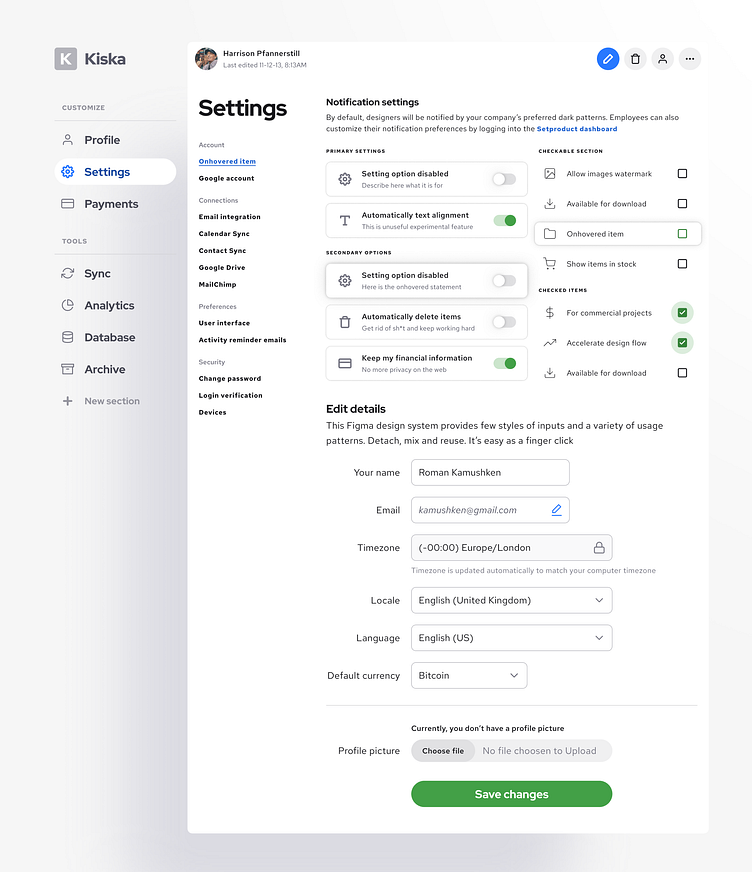Click the dollar icon for commercial projects

pyautogui.click(x=551, y=313)
